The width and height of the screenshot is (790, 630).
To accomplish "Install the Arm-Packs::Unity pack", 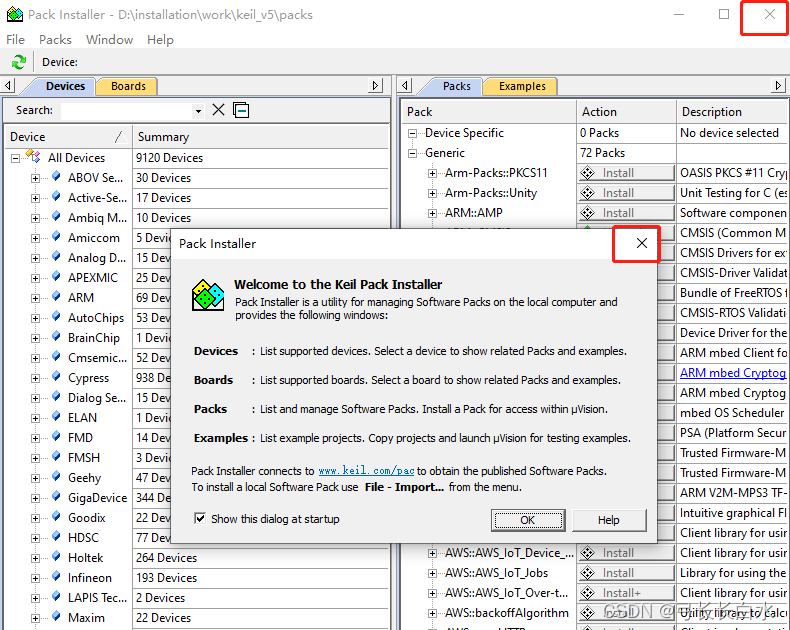I will pyautogui.click(x=626, y=193).
